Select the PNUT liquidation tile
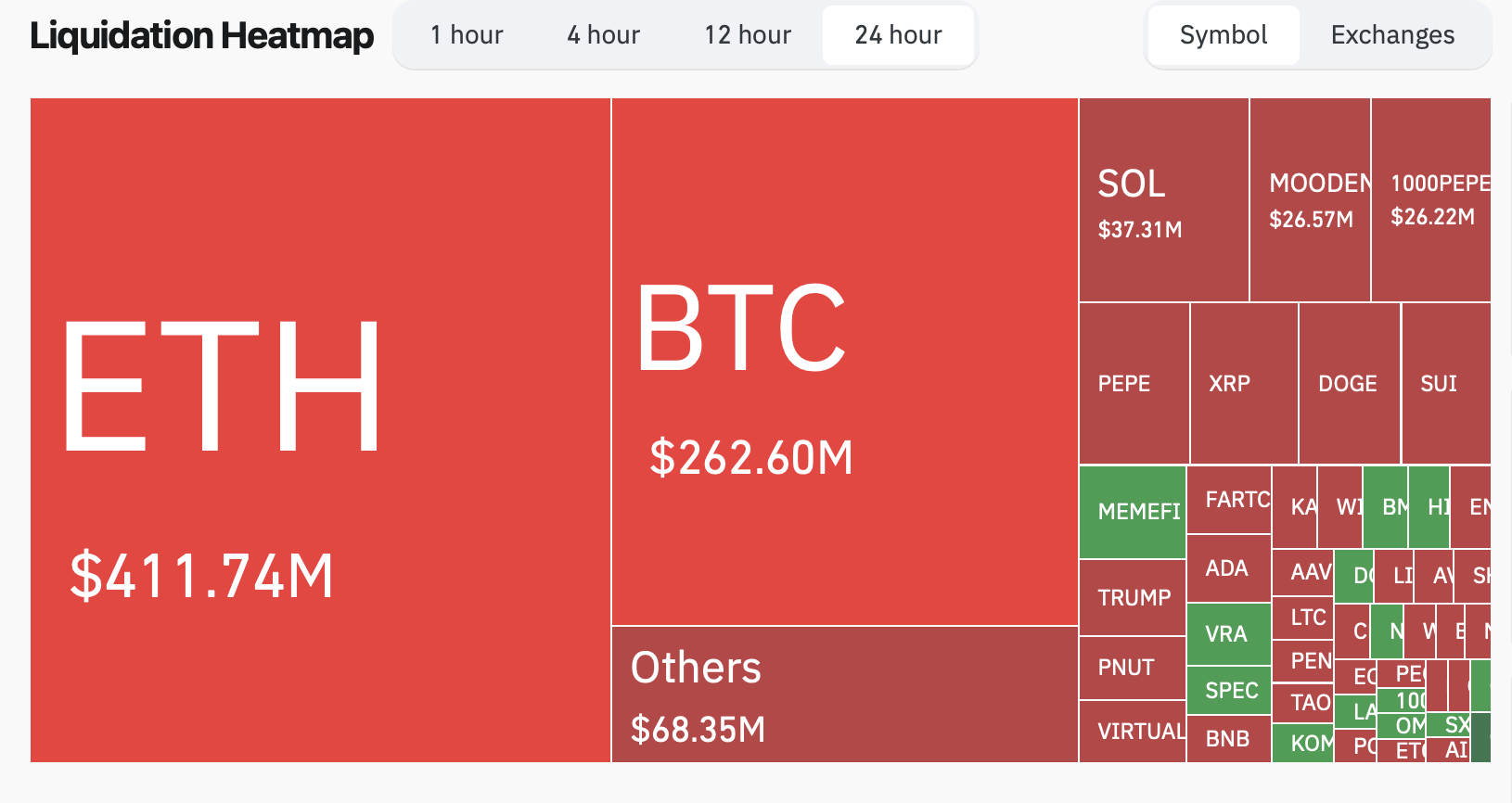Viewport: 1512px width, 803px height. point(1132,668)
